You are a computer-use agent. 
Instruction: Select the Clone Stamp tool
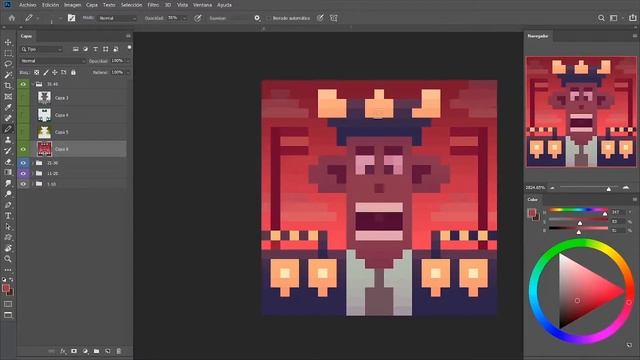[8, 140]
